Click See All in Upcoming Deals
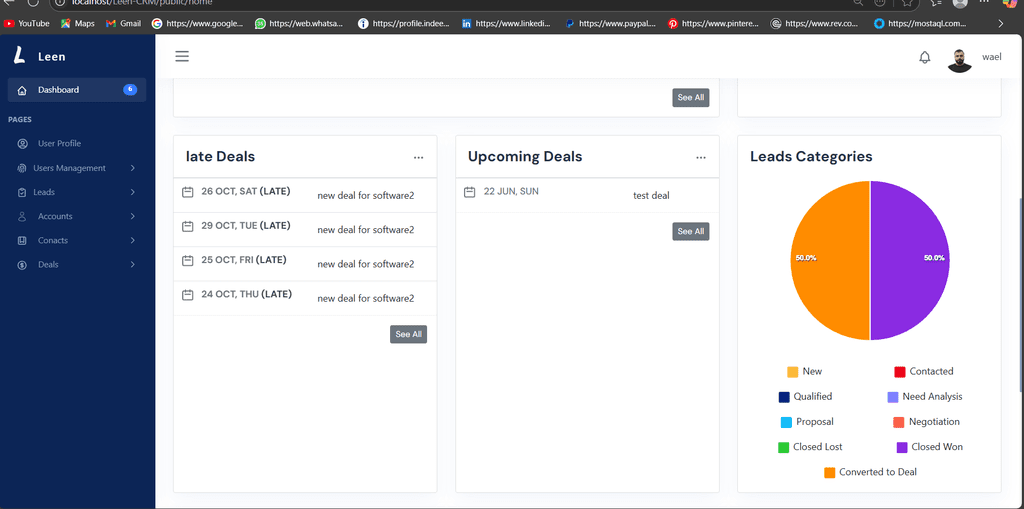 691,231
